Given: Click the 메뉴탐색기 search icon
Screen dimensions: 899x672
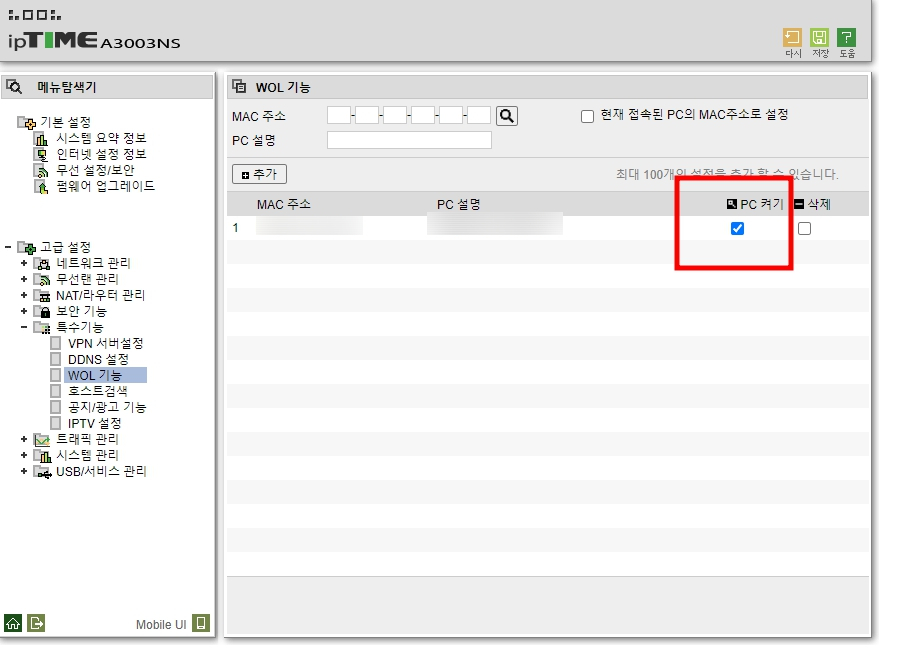Looking at the screenshot, I should pos(14,87).
